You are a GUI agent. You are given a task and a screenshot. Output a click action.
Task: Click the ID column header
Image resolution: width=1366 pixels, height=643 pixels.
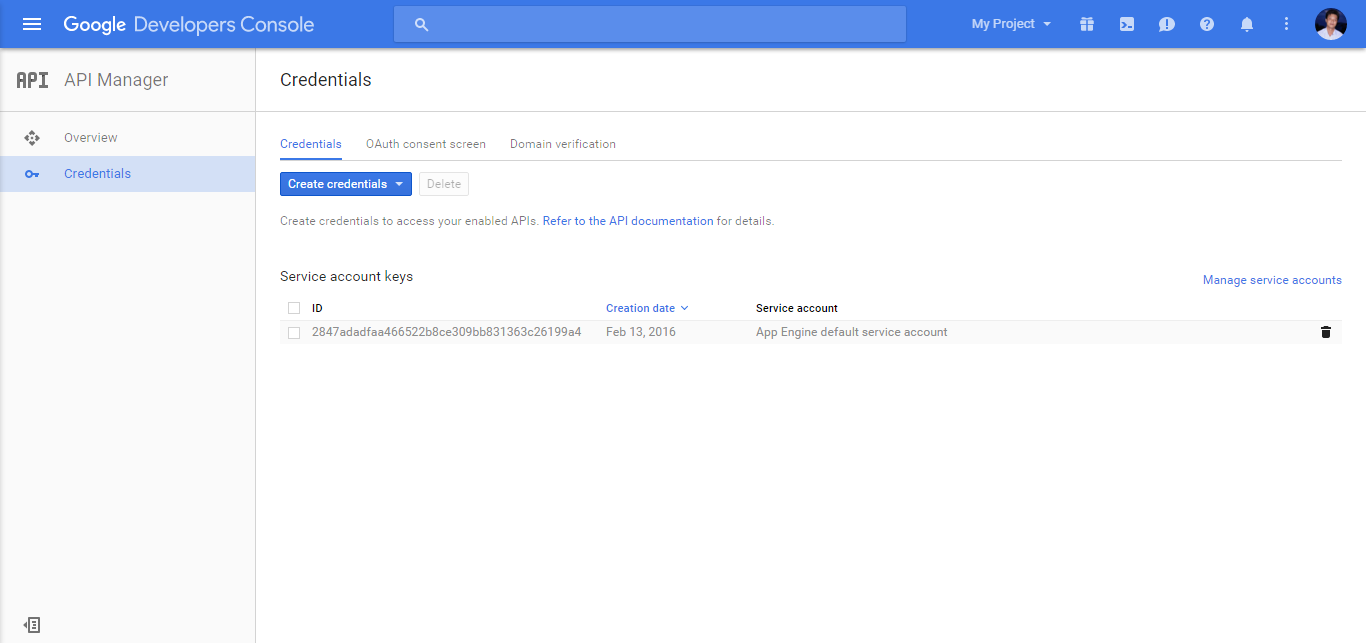tap(317, 308)
